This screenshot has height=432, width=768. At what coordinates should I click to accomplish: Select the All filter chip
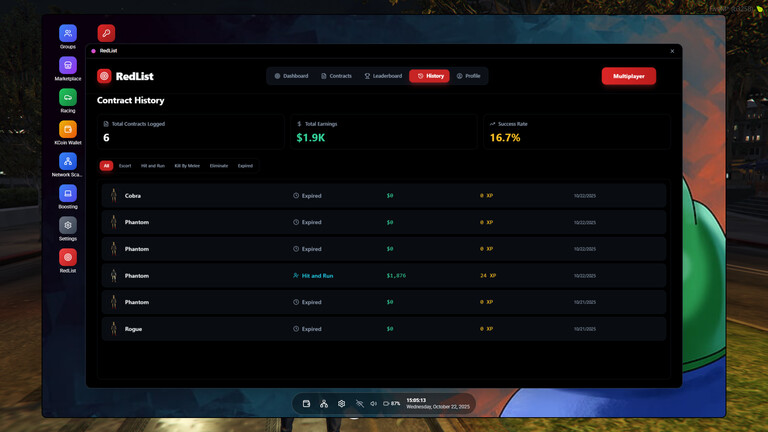(x=106, y=166)
